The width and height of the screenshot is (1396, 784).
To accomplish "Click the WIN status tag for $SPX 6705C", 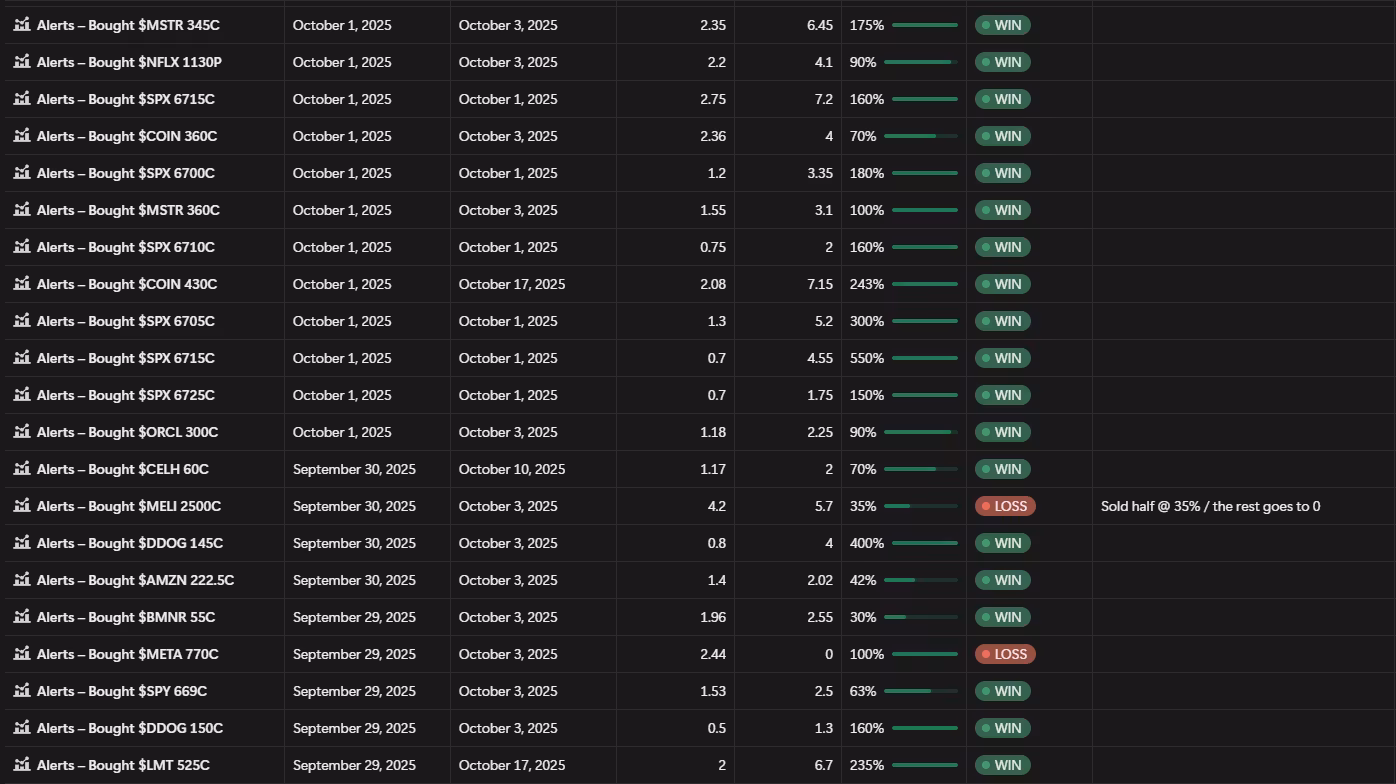I will point(1002,321).
